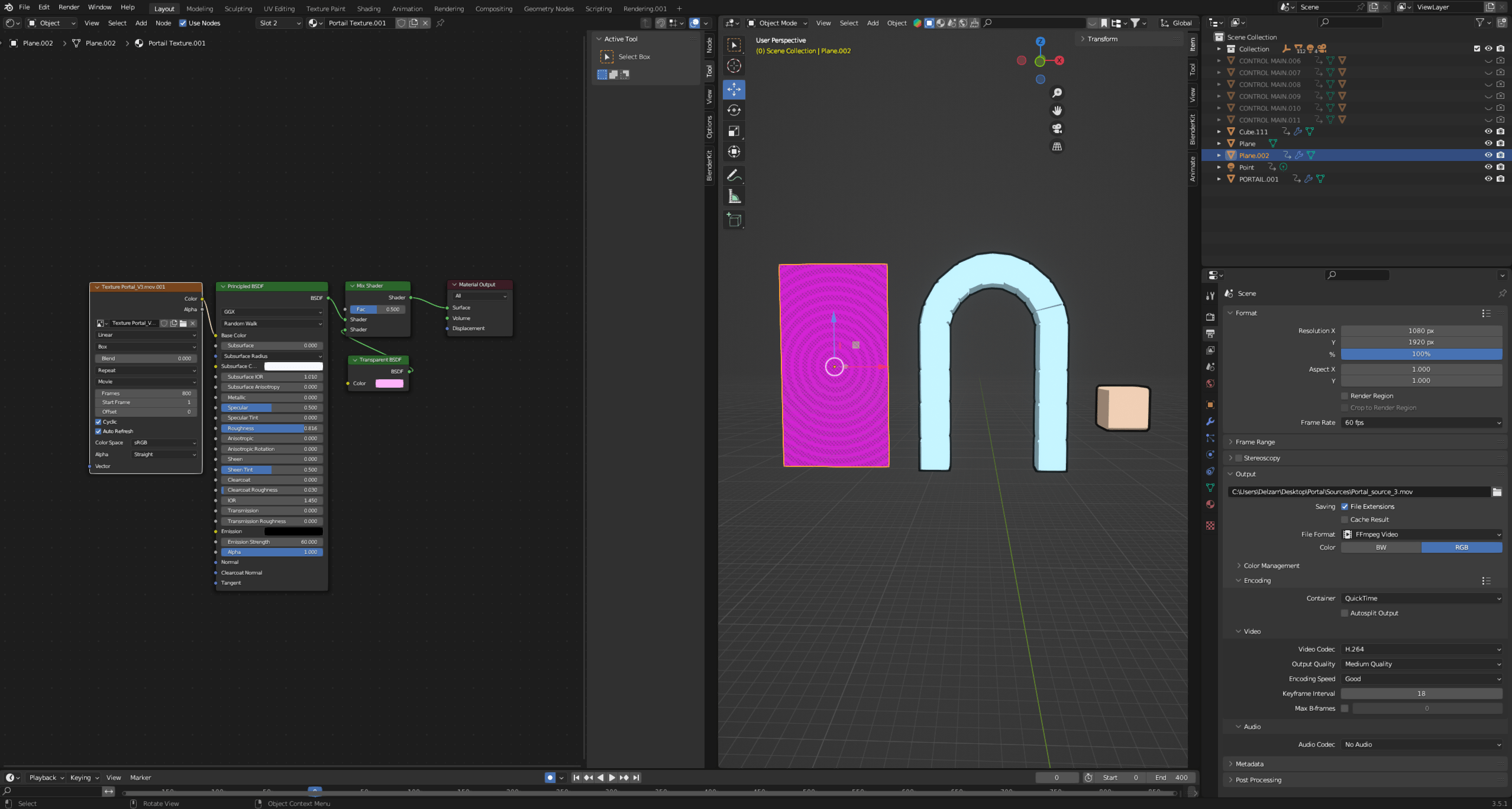The height and width of the screenshot is (809, 1512).
Task: Switch to the Shading workspace tab
Action: tap(369, 9)
